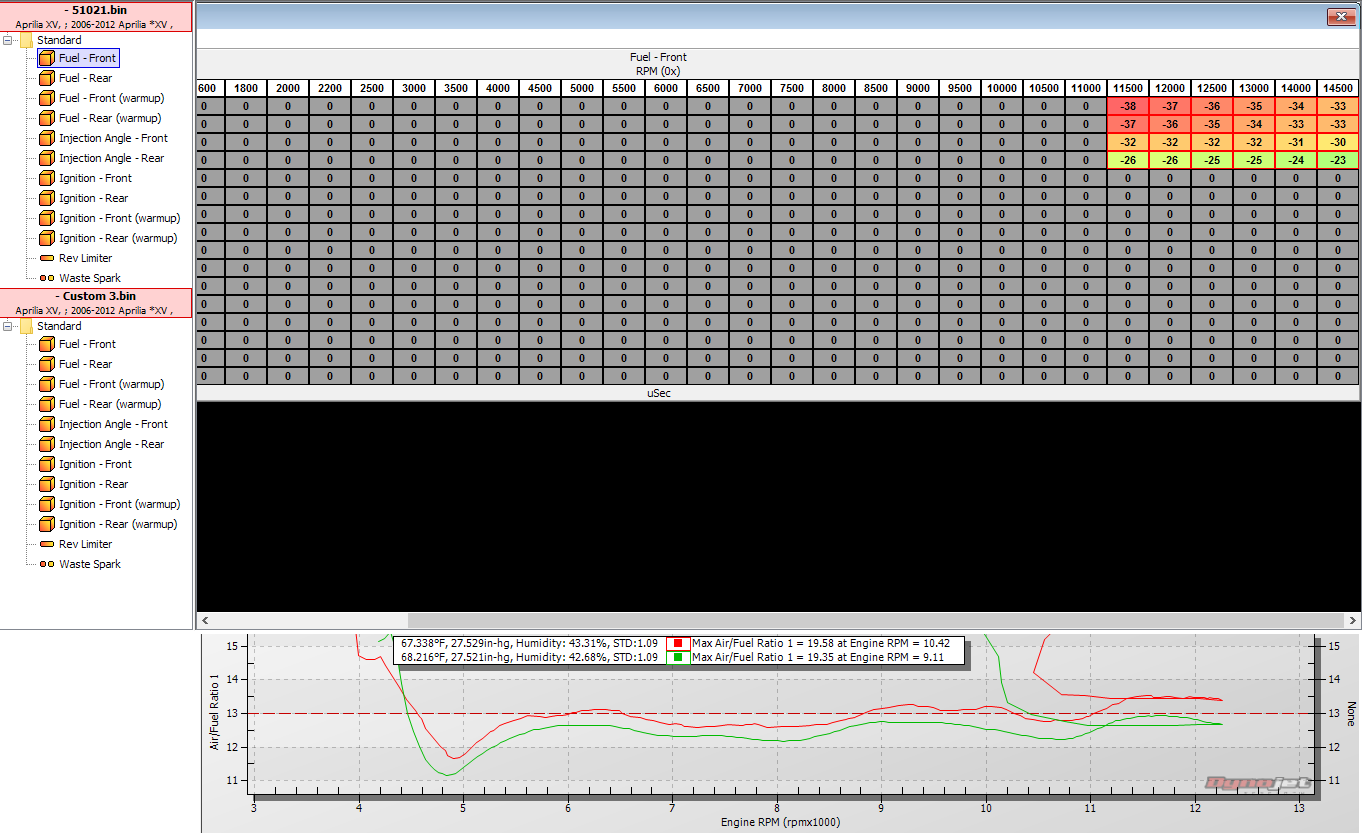The width and height of the screenshot is (1362, 836).
Task: Select the -30 cell under 14500
Action: click(1338, 142)
